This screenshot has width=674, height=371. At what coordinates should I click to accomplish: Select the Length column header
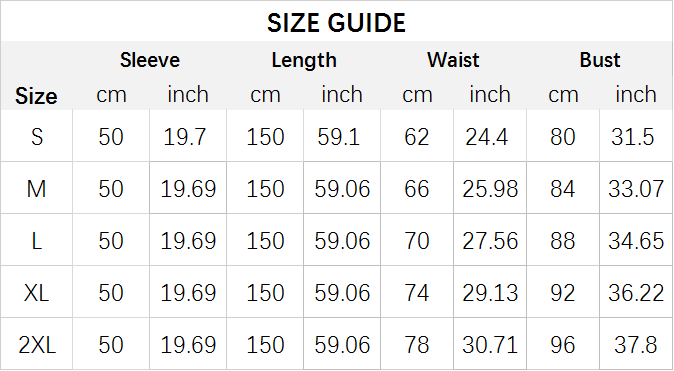pyautogui.click(x=304, y=60)
